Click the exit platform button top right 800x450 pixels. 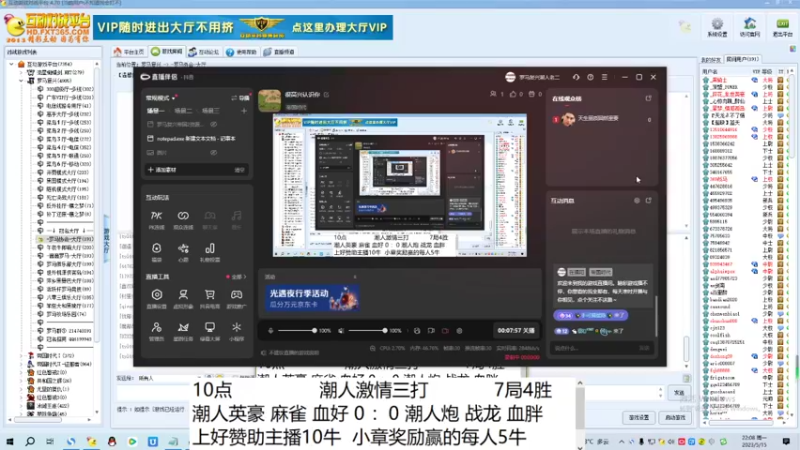pyautogui.click(x=782, y=27)
